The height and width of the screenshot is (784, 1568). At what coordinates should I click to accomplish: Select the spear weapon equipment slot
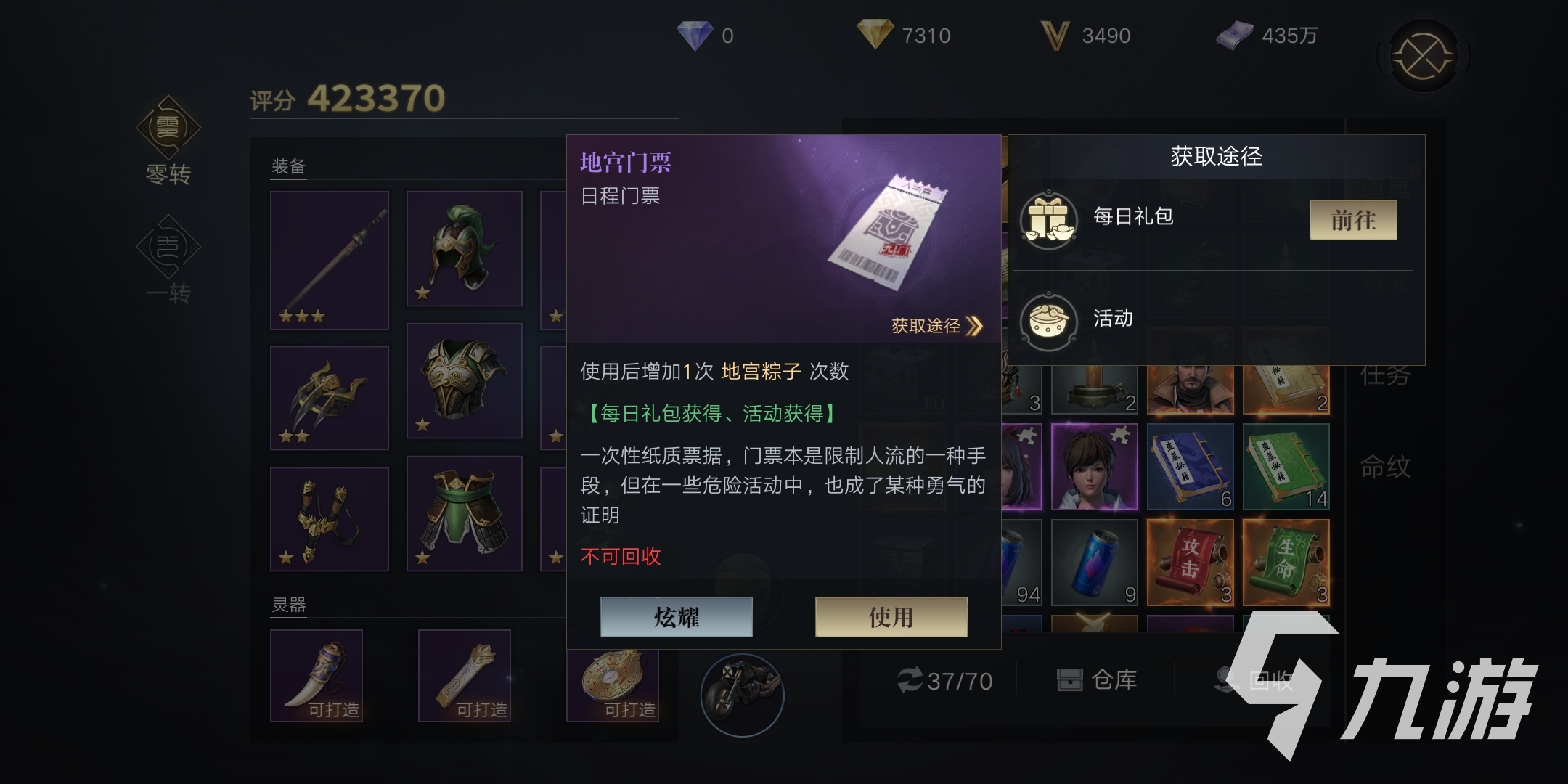pyautogui.click(x=330, y=260)
